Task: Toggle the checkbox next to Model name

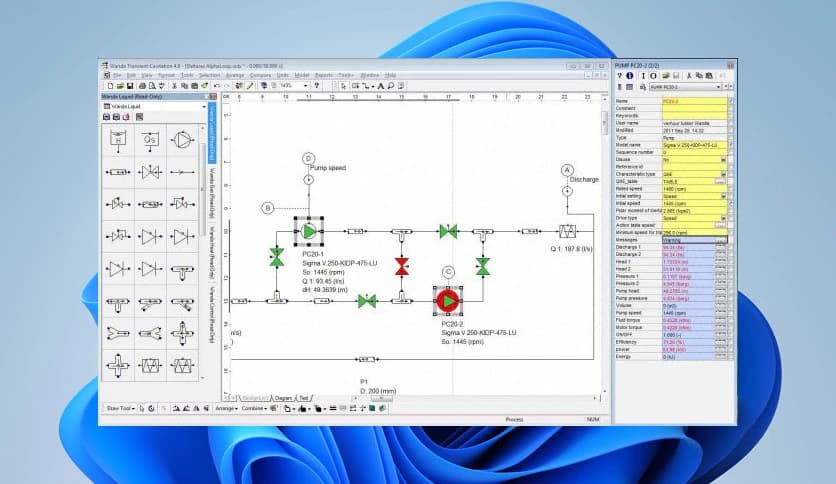Action: [731, 144]
